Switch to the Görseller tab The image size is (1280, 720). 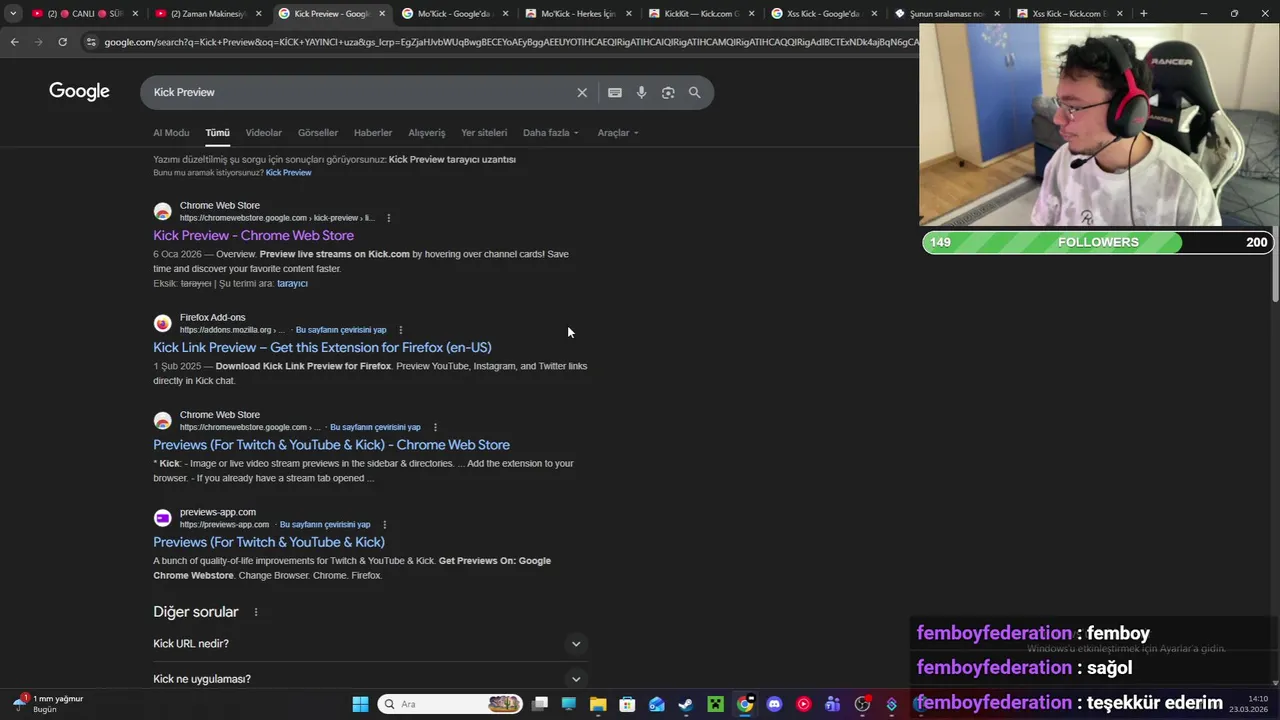click(318, 133)
